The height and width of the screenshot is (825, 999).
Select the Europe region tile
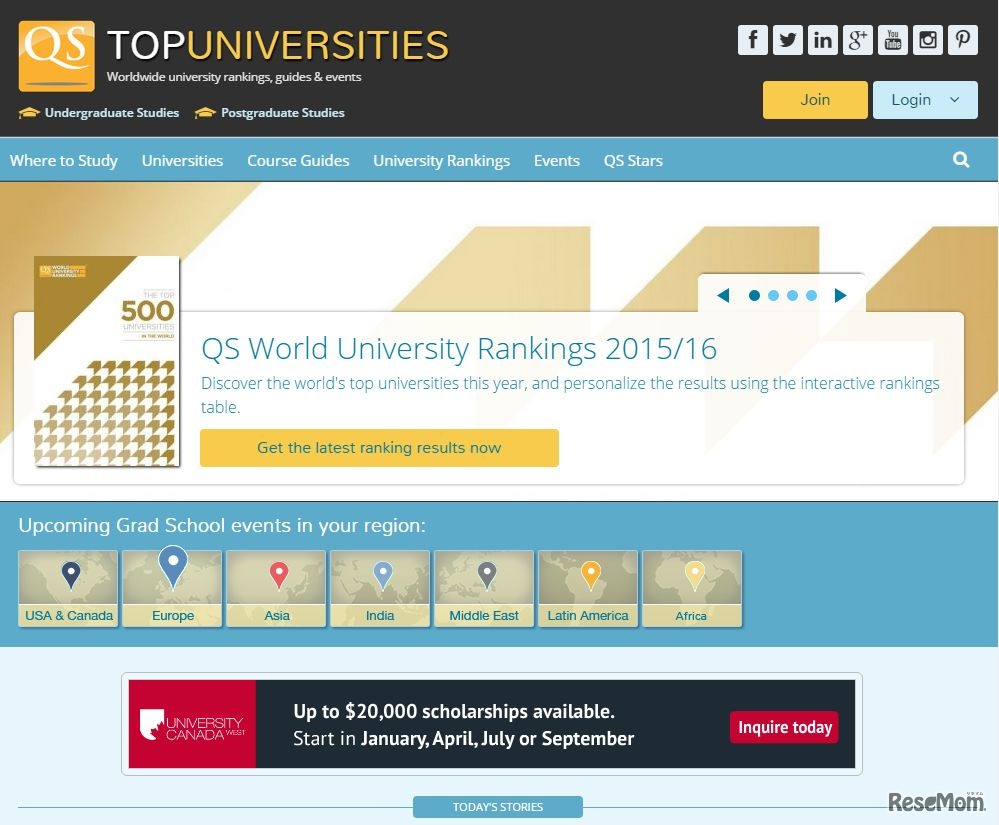(173, 588)
